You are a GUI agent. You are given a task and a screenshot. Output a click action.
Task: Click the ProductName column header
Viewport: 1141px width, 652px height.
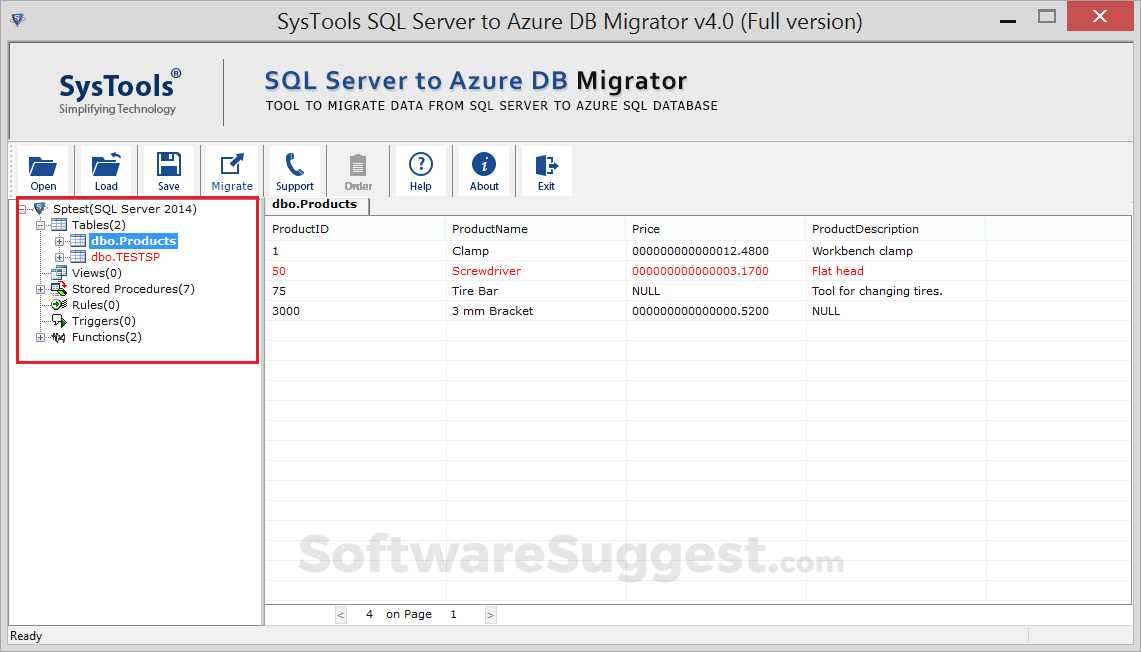(x=490, y=229)
